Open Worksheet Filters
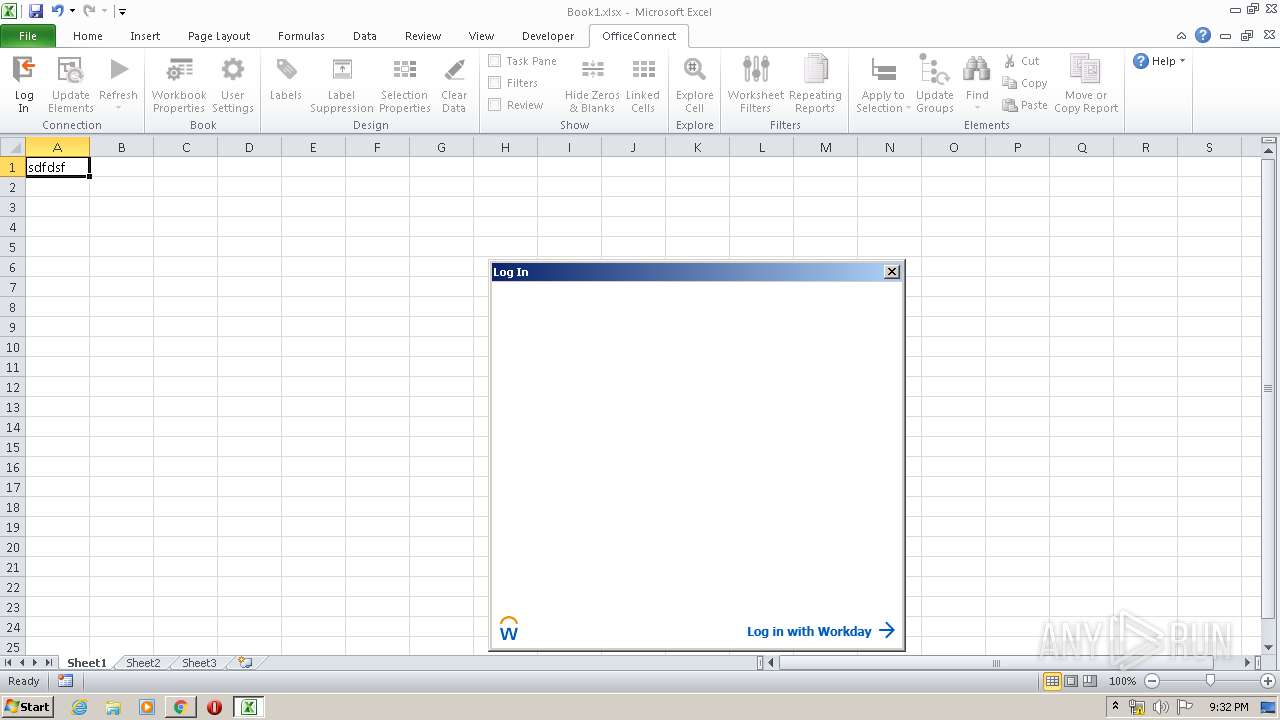The width and height of the screenshot is (1280, 720). (756, 84)
